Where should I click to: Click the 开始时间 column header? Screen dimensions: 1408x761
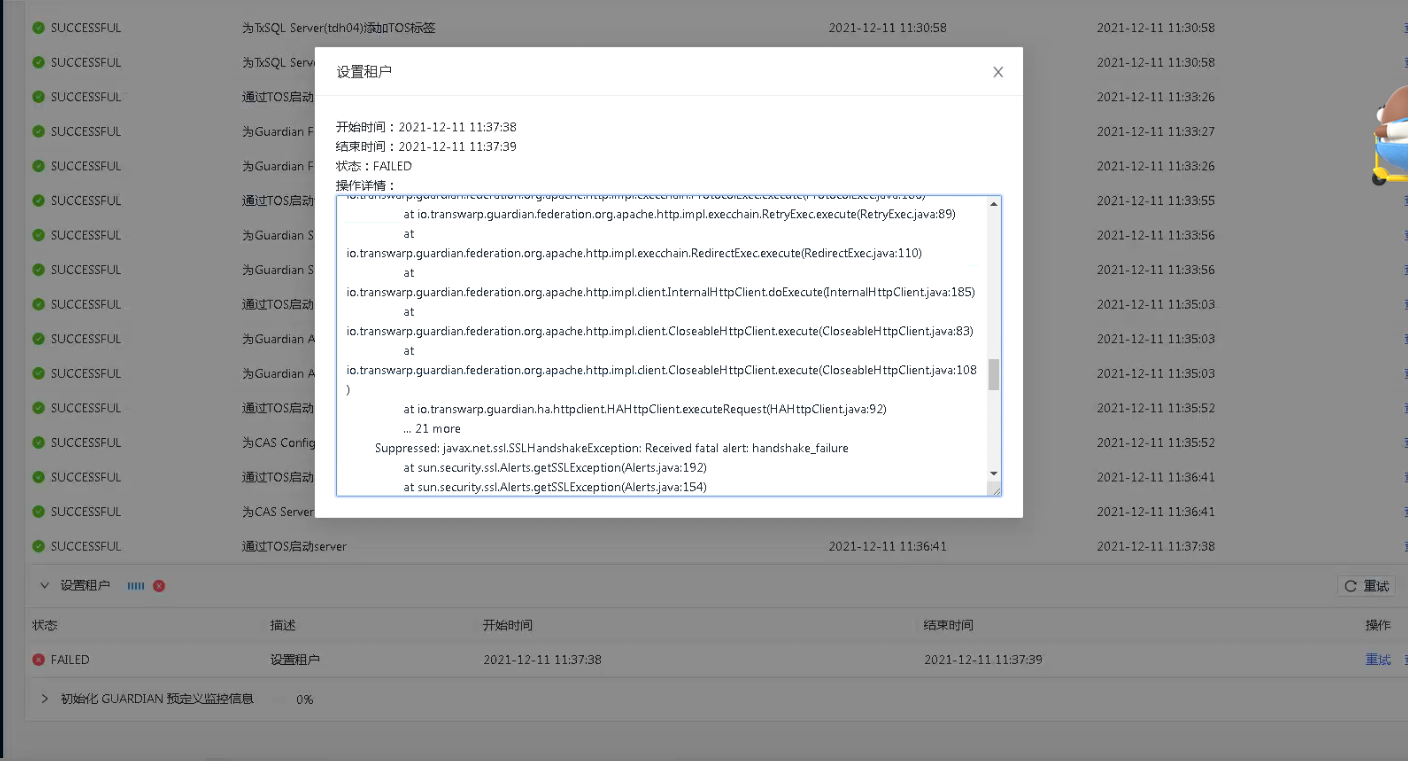(x=507, y=625)
